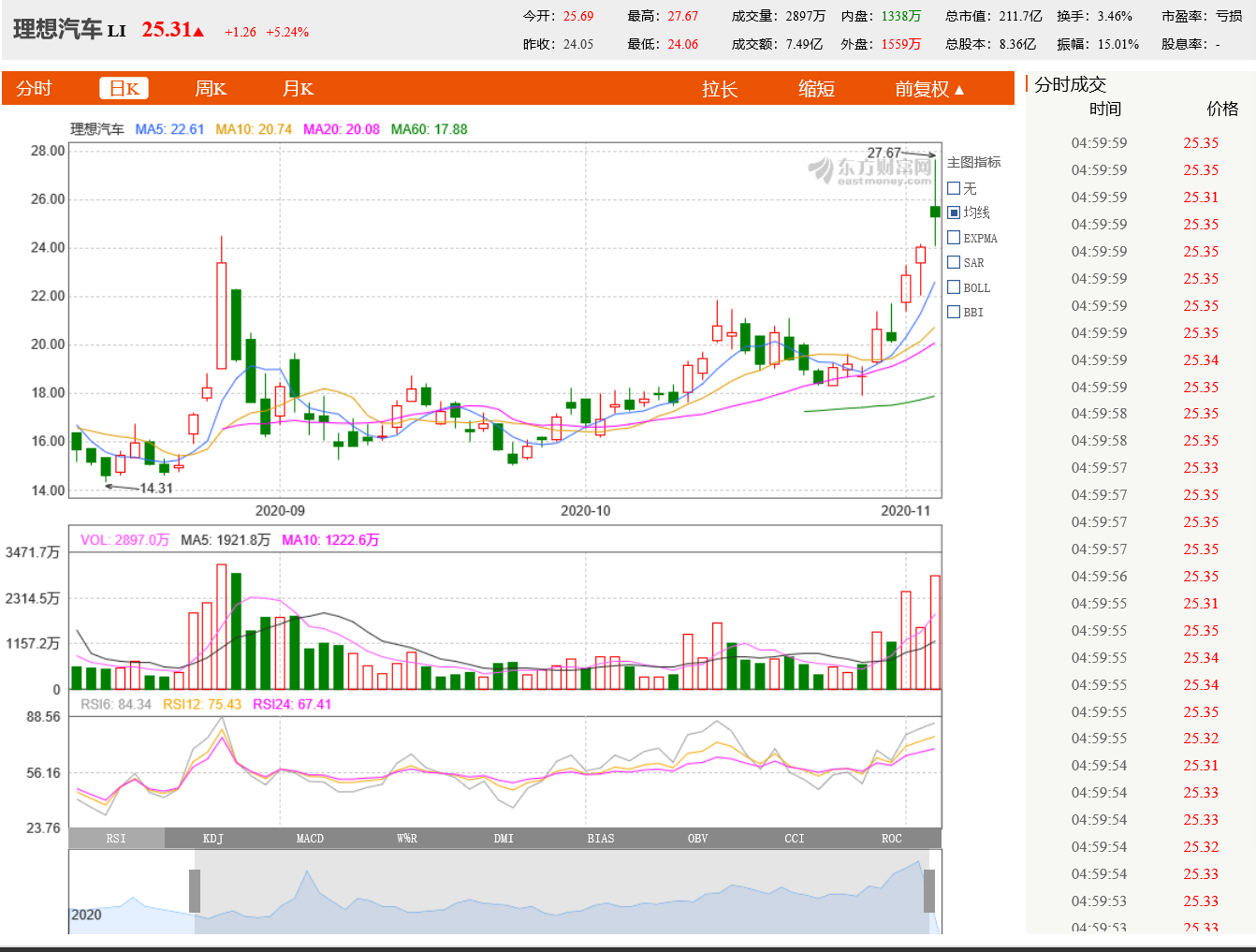Viewport: 1256px width, 952px height.
Task: Click the 04:59:56 trade row
Action: pos(1140,577)
